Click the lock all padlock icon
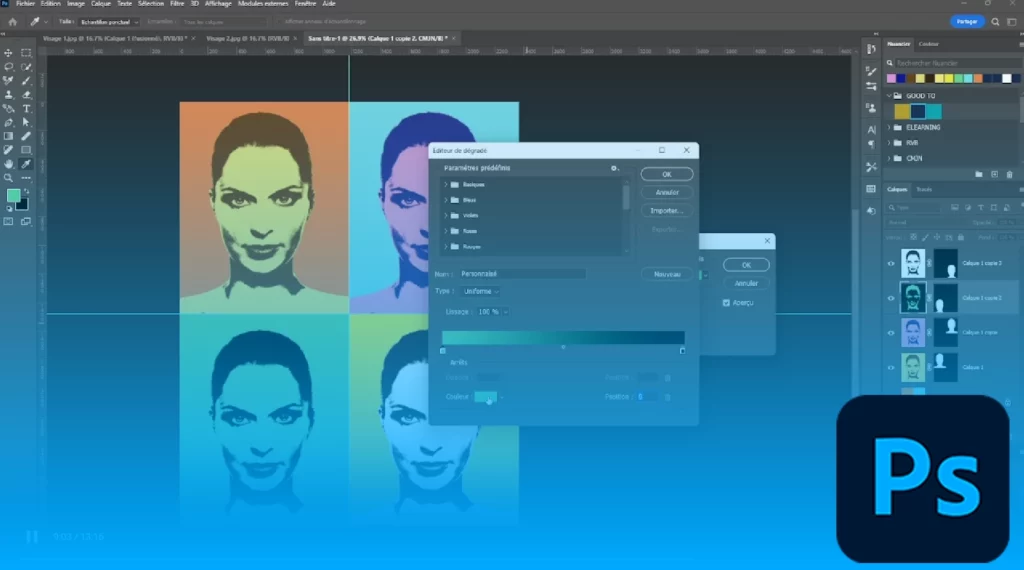The height and width of the screenshot is (570, 1024). (961, 237)
